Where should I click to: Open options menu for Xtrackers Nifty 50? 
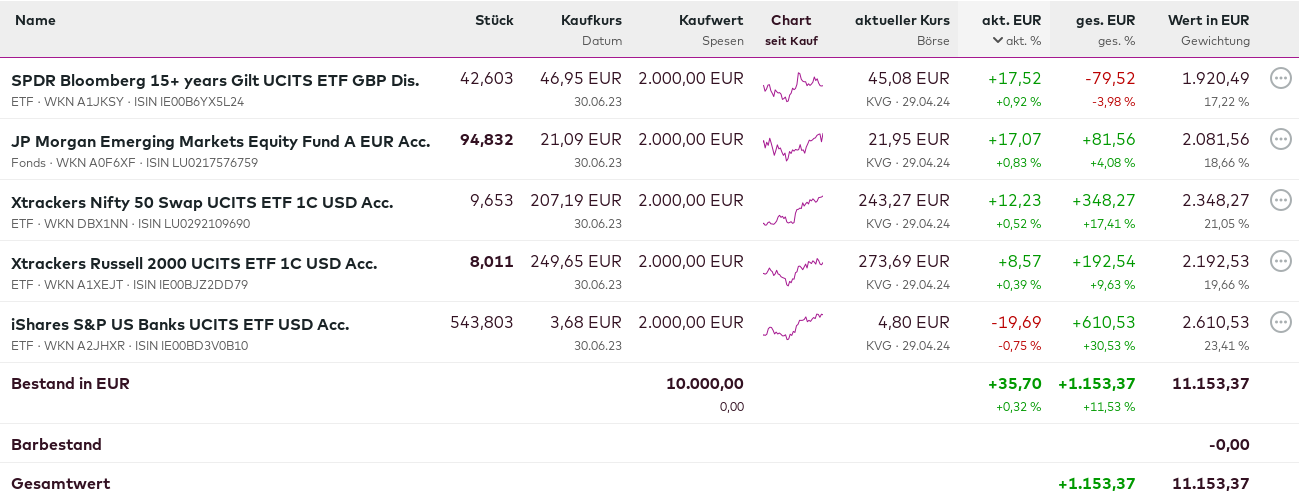pos(1280,200)
